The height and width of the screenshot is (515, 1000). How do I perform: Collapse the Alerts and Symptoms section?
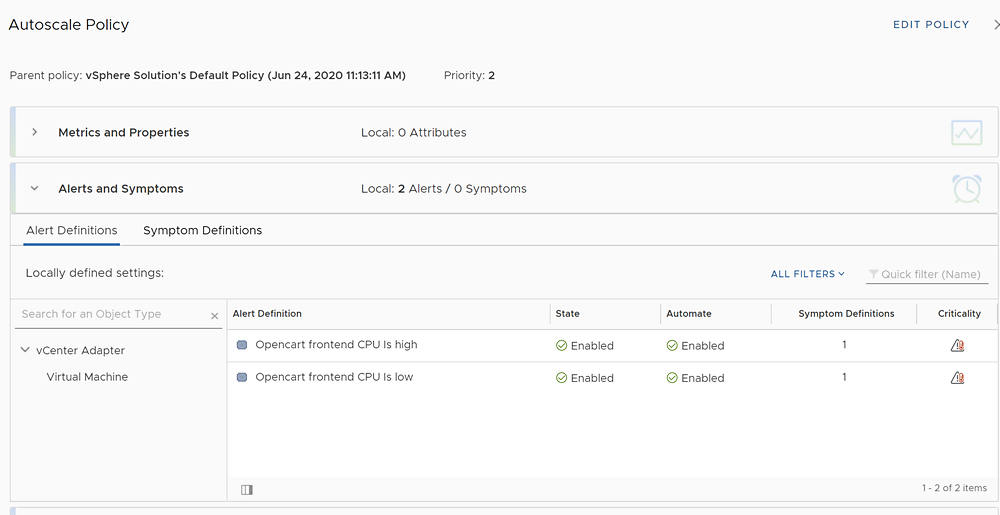coord(34,189)
